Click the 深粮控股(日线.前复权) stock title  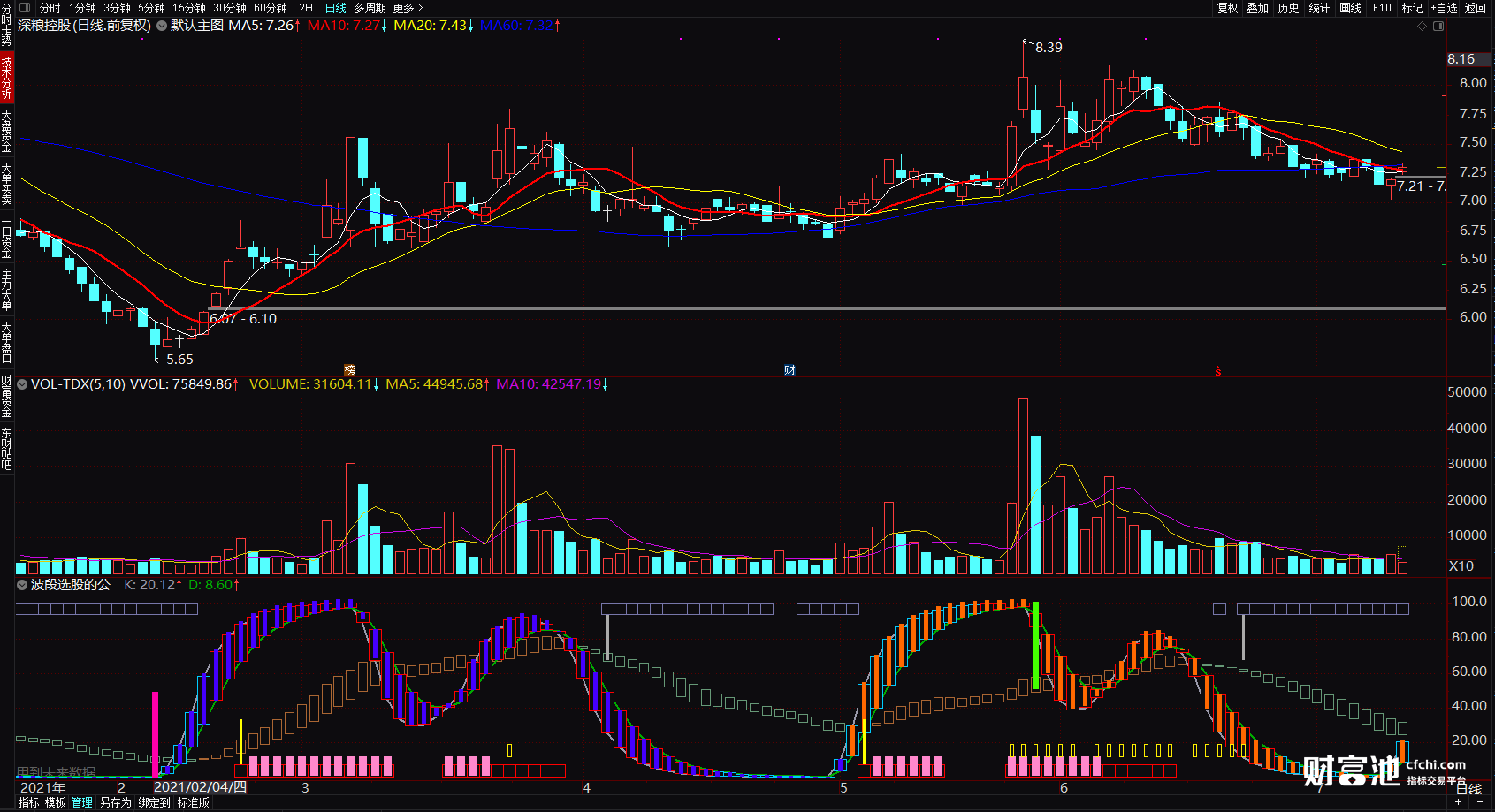84,26
